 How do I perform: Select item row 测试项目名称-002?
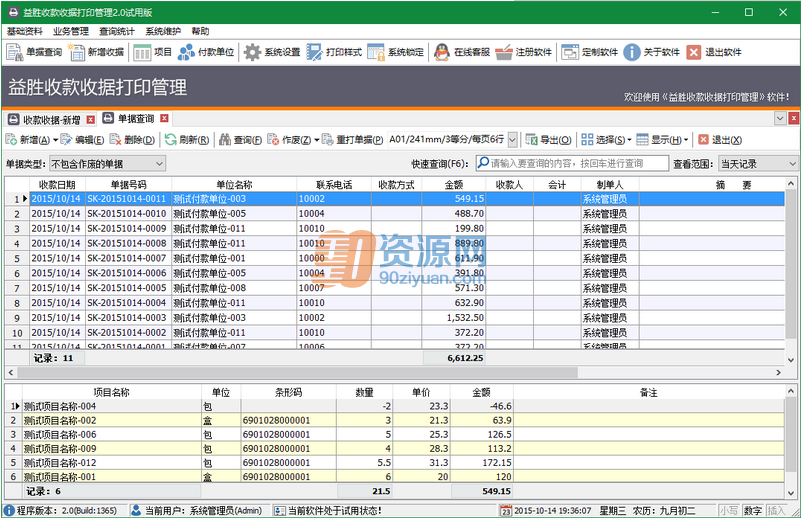click(x=394, y=420)
